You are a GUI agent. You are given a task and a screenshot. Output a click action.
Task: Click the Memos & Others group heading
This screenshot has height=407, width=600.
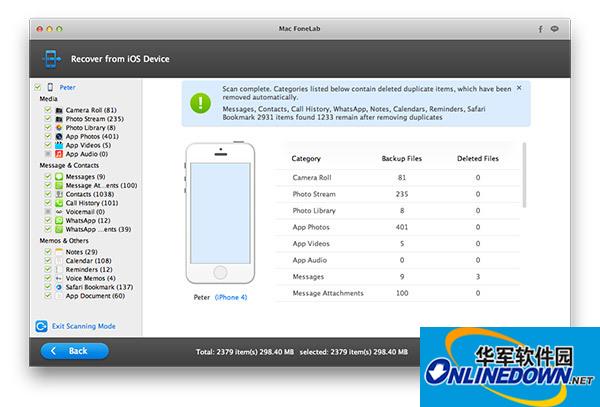[x=64, y=241]
